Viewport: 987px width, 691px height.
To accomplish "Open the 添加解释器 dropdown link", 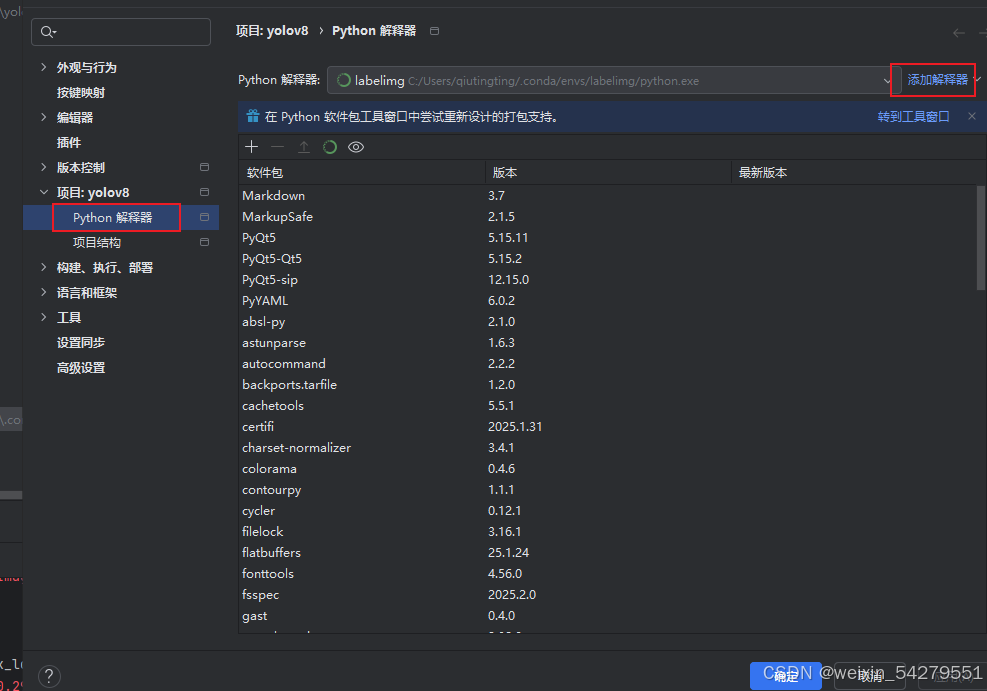I will [x=937, y=80].
